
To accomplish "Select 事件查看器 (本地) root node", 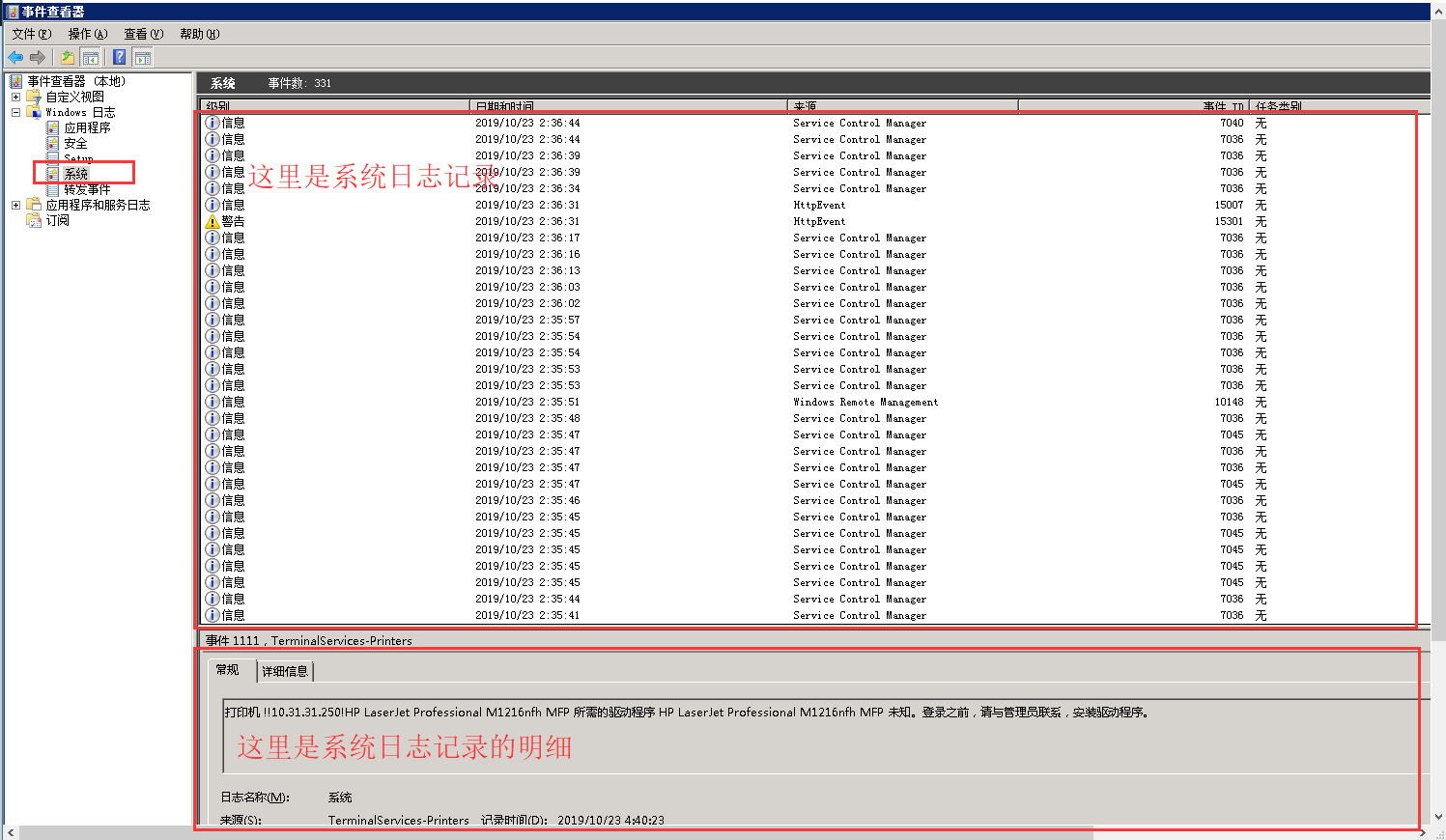I will tap(75, 80).
